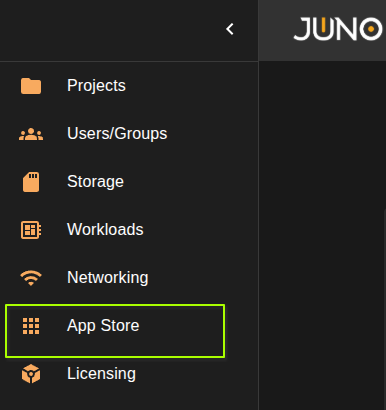
Task: Open the Projects menu item
Action: click(x=96, y=85)
